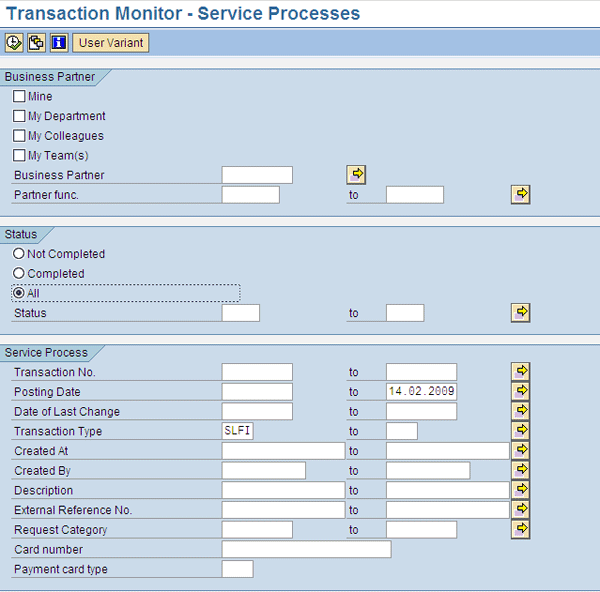Open multiple selection for Request Category

point(520,529)
